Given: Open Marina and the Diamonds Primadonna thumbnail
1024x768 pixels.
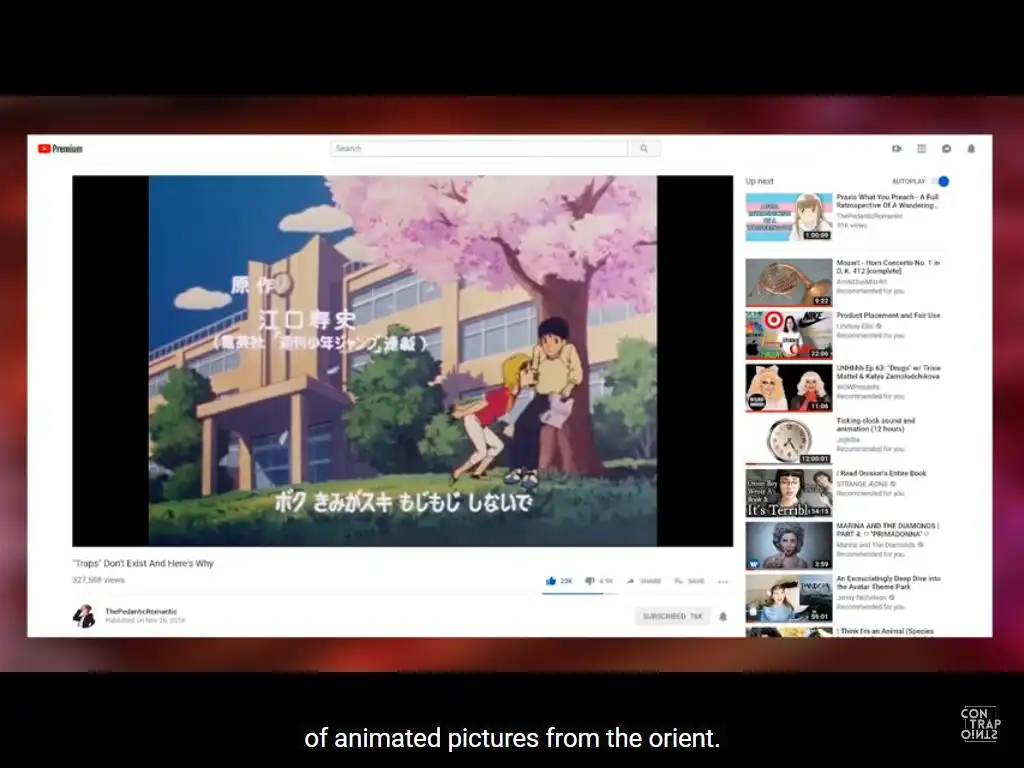Looking at the screenshot, I should pos(789,546).
